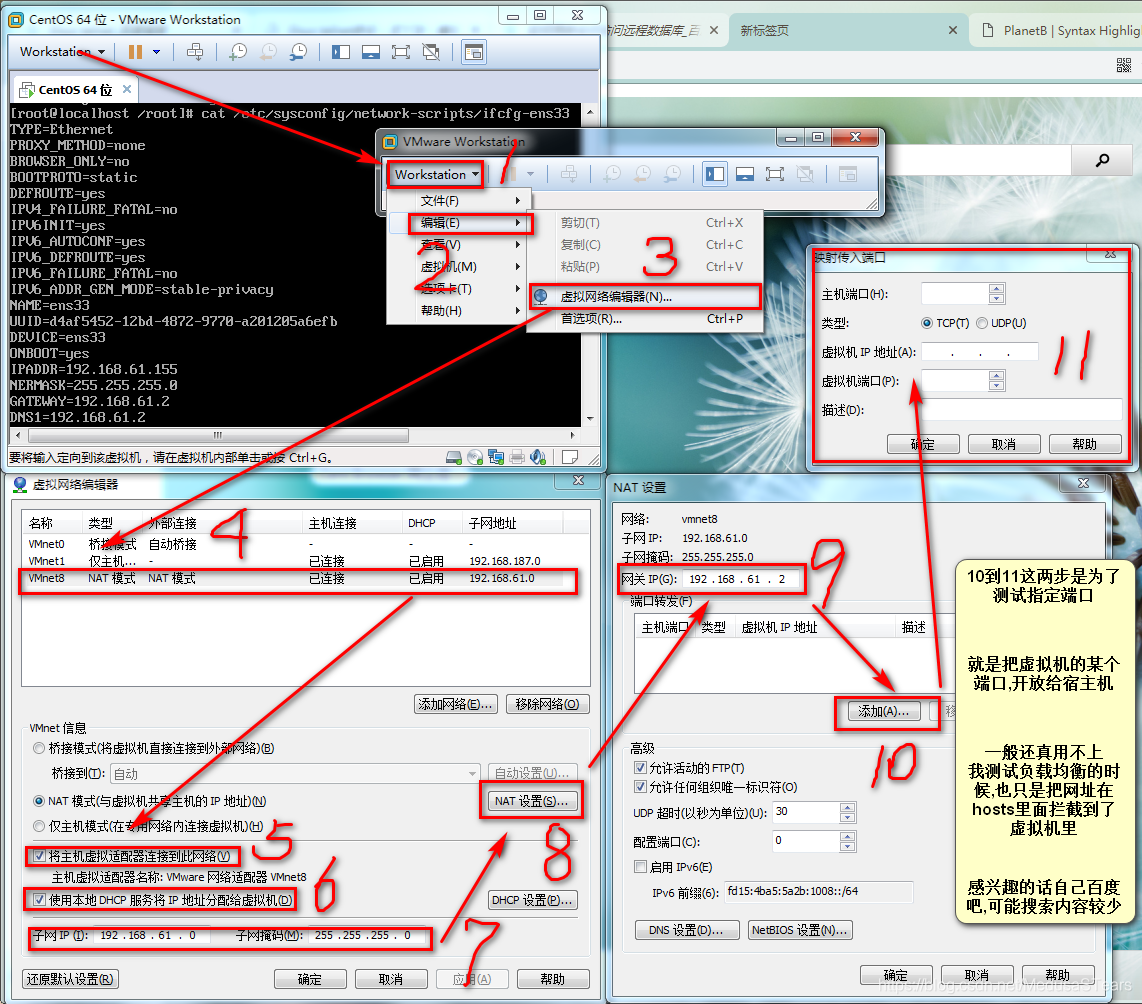This screenshot has width=1142, height=1004.
Task: Click 添加网络(E)... button
Action: tap(456, 704)
